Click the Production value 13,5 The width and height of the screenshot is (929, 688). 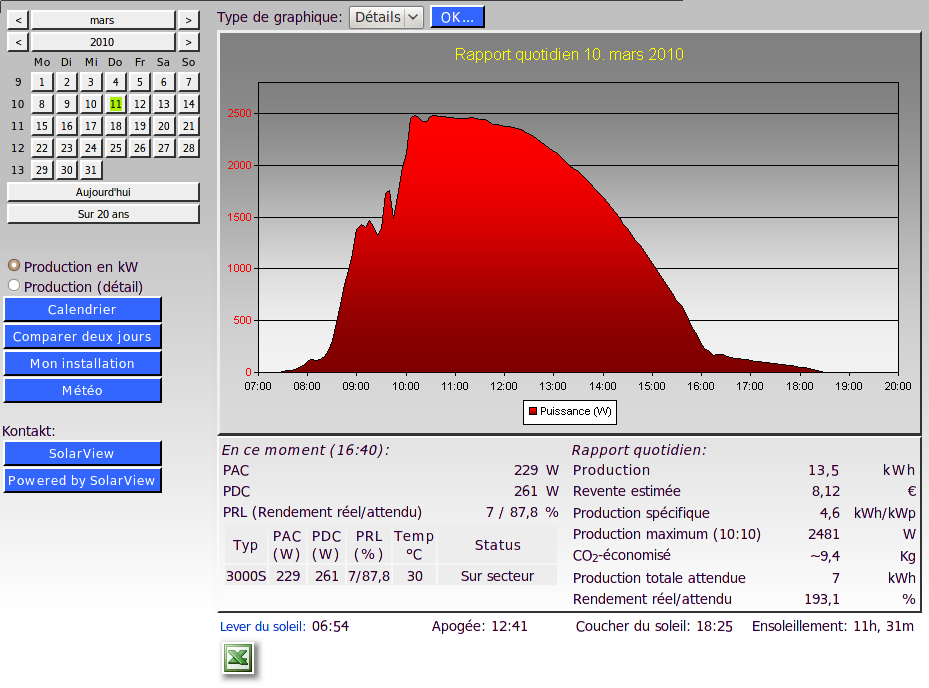(824, 471)
